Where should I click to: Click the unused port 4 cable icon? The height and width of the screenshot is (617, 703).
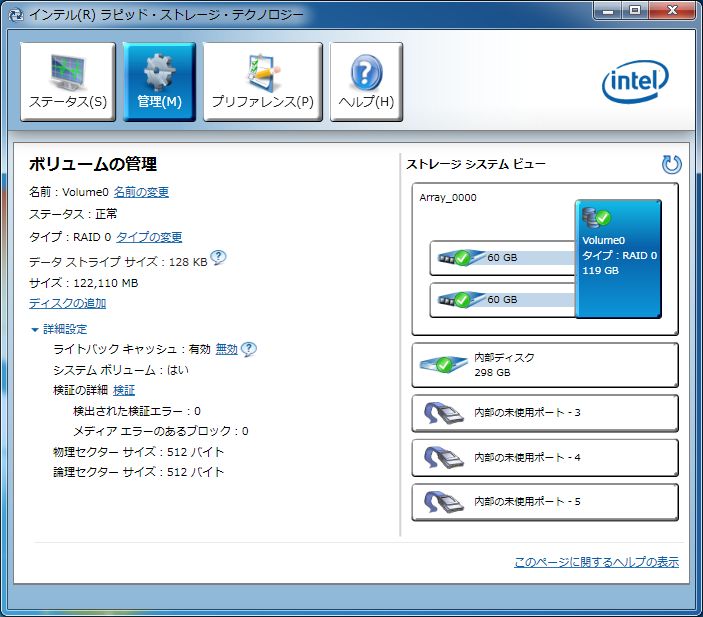pos(443,457)
